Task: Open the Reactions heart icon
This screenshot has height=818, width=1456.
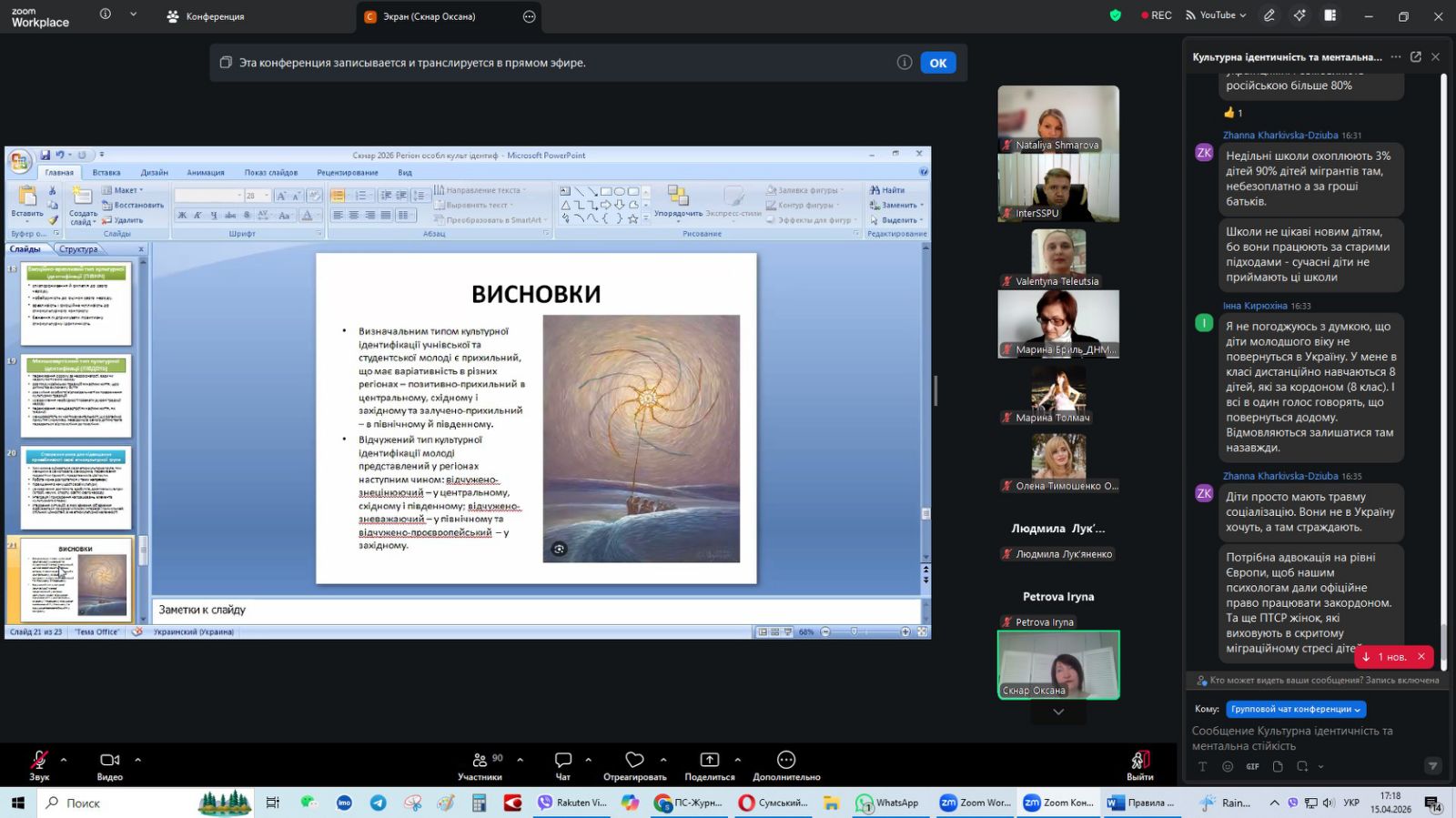Action: tap(634, 760)
